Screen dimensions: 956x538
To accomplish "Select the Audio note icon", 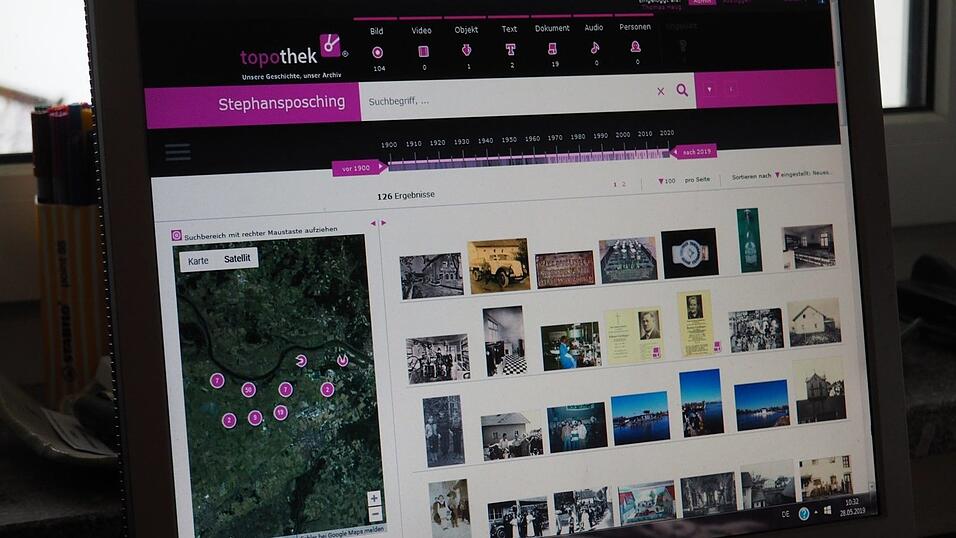I will 594,47.
